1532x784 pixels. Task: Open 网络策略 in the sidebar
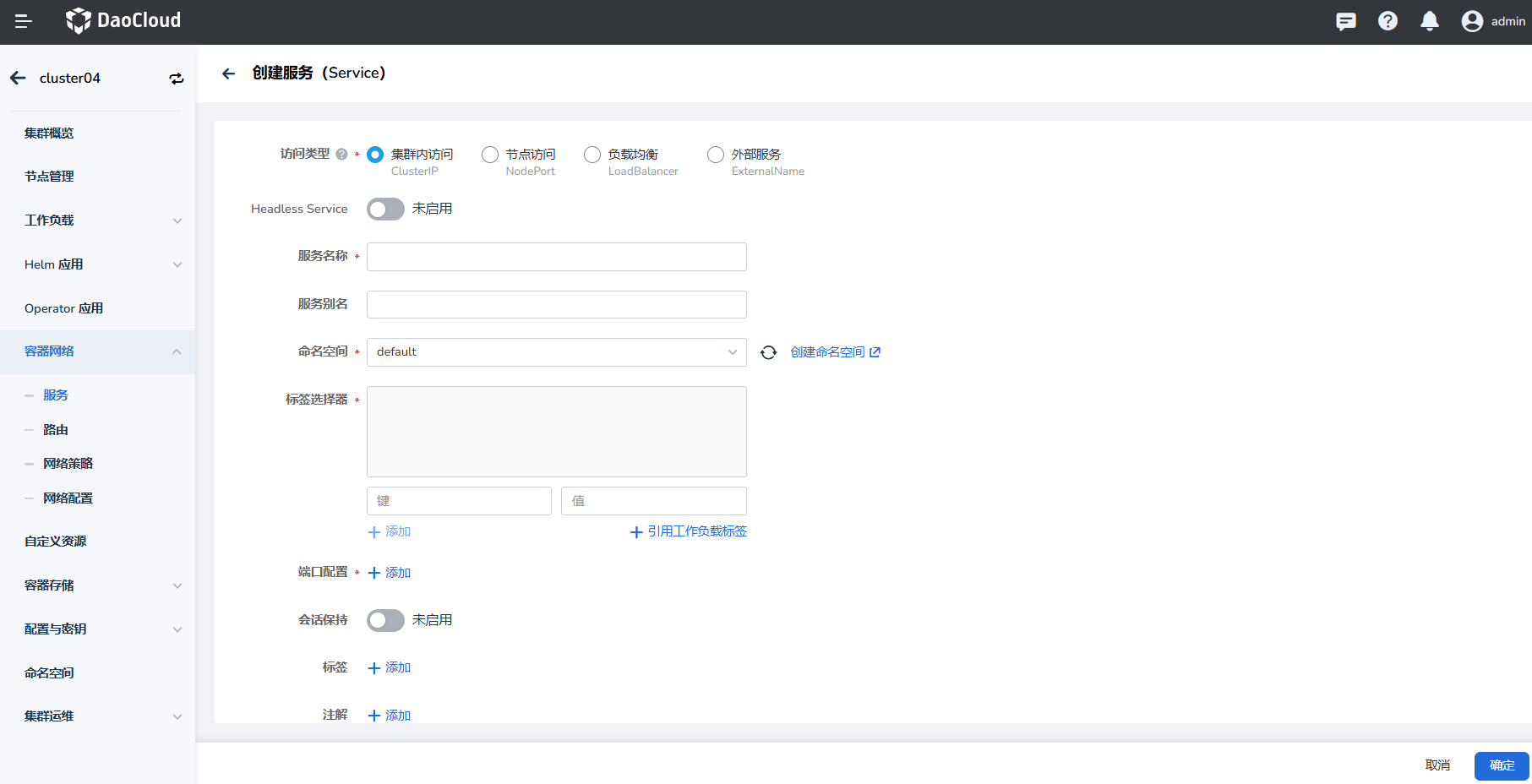point(68,464)
